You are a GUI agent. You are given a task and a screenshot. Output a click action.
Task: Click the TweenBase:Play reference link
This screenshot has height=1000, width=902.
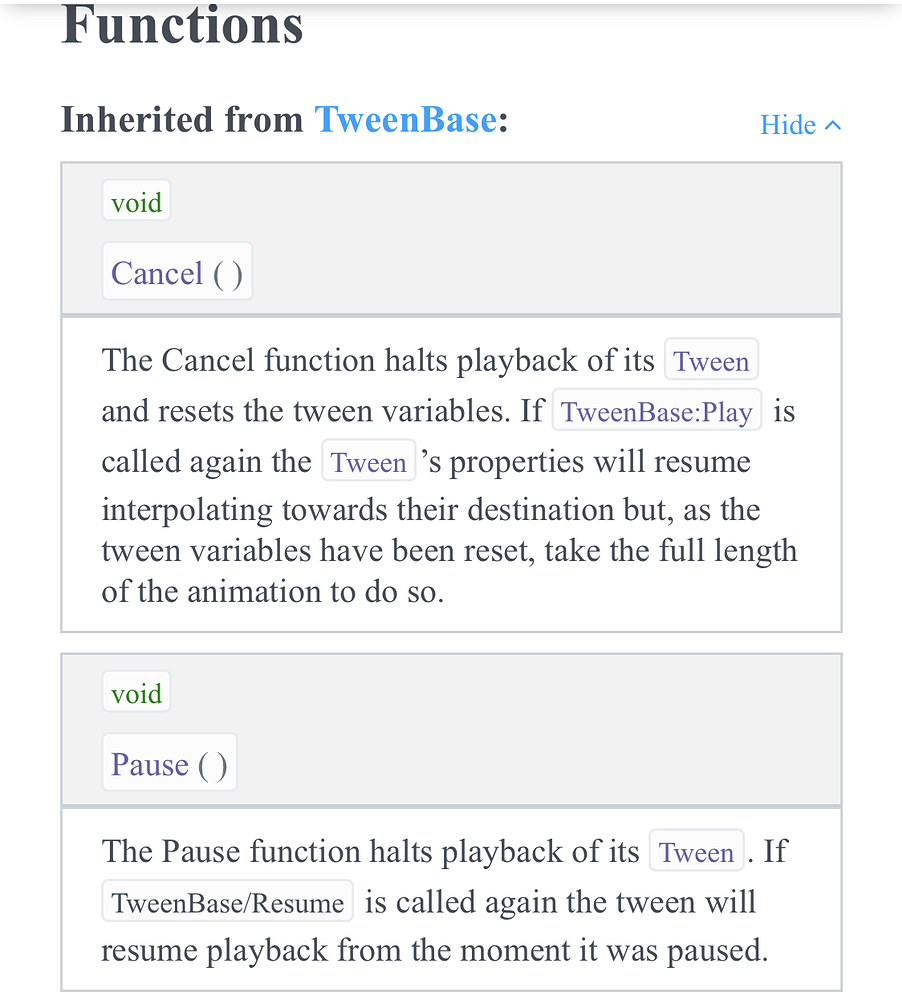tap(656, 411)
